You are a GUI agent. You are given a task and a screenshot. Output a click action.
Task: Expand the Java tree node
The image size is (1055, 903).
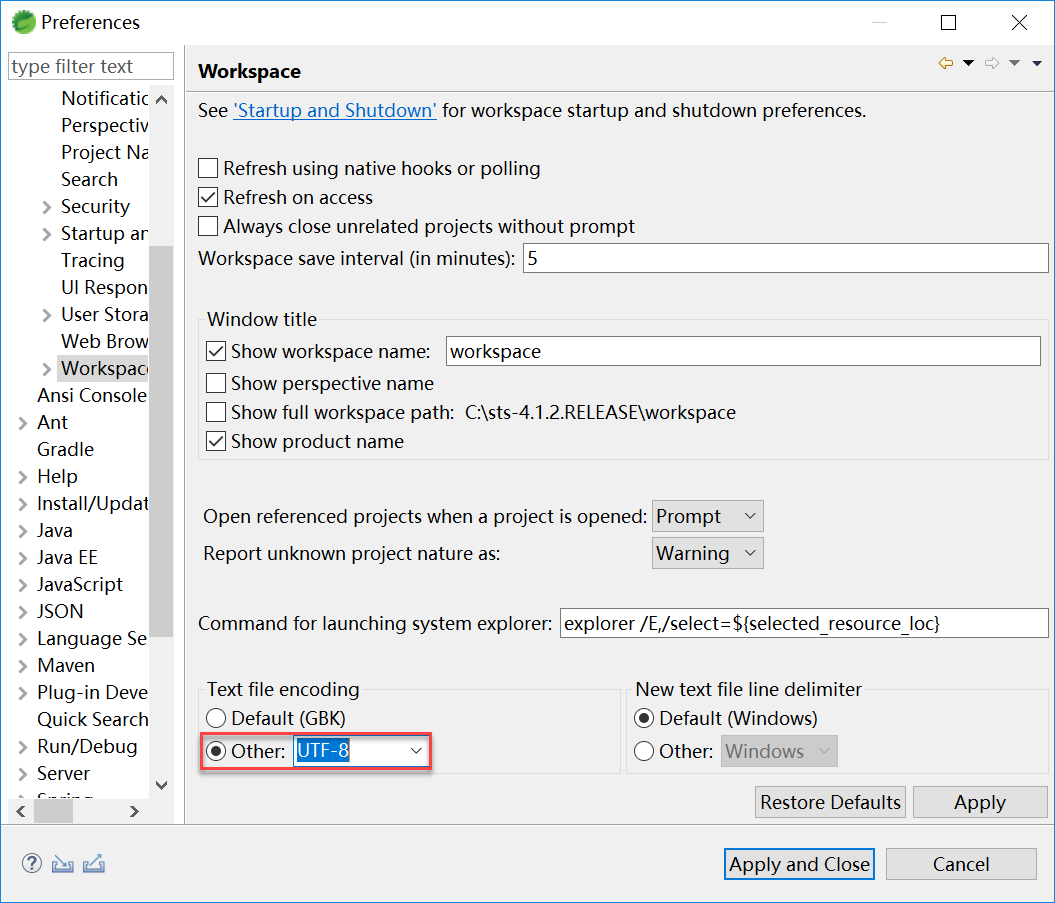[x=23, y=531]
